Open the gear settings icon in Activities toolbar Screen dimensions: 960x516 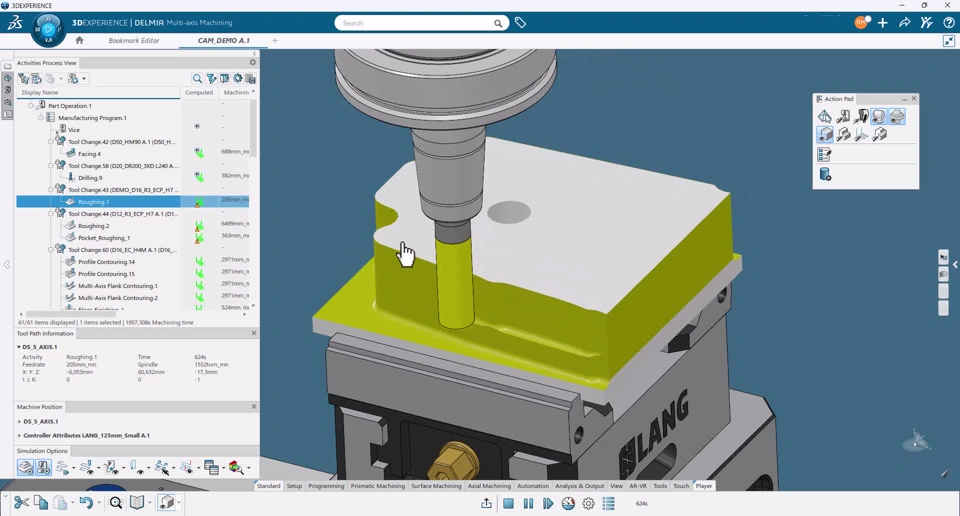pos(238,78)
